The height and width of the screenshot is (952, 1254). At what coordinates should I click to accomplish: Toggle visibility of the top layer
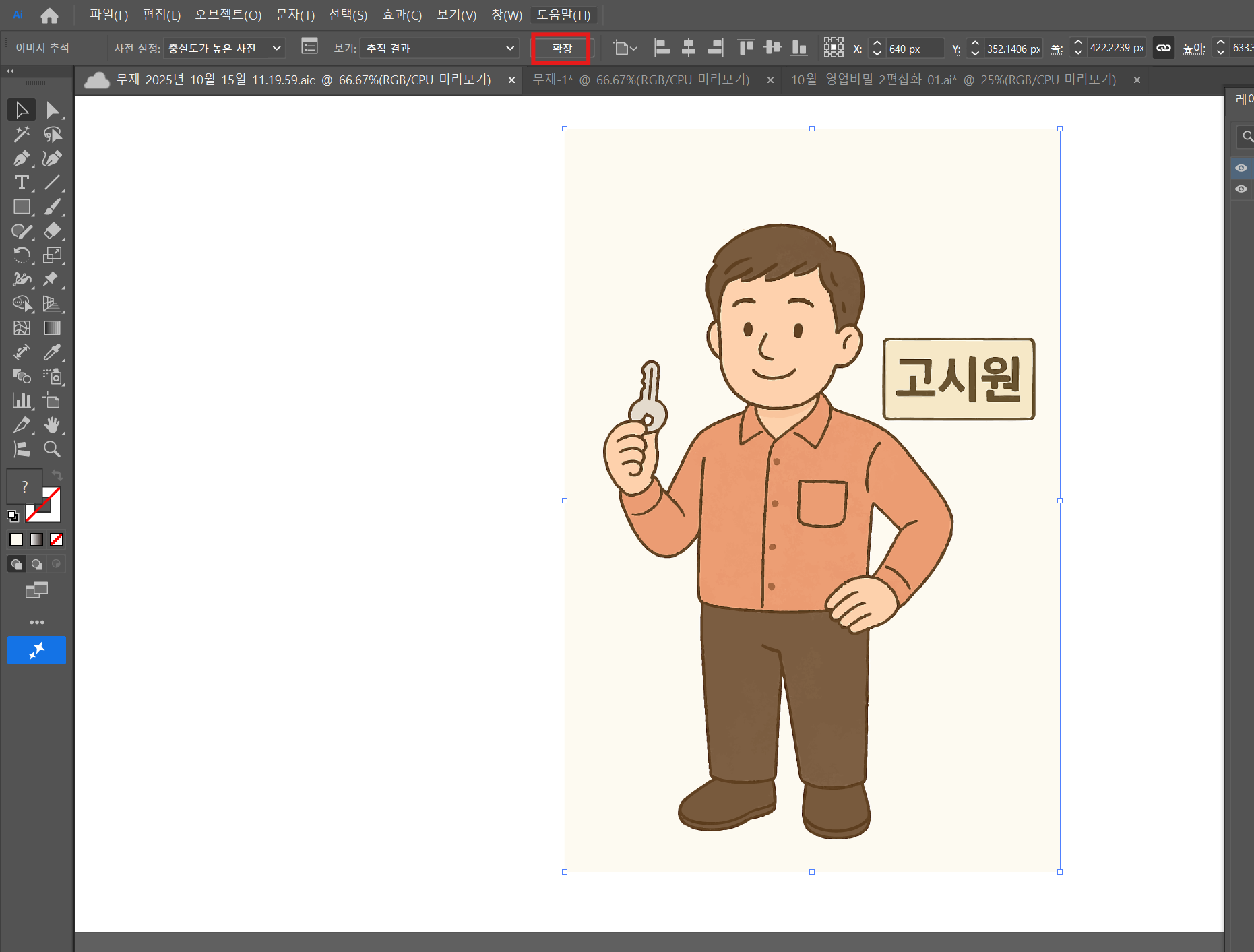click(x=1241, y=168)
